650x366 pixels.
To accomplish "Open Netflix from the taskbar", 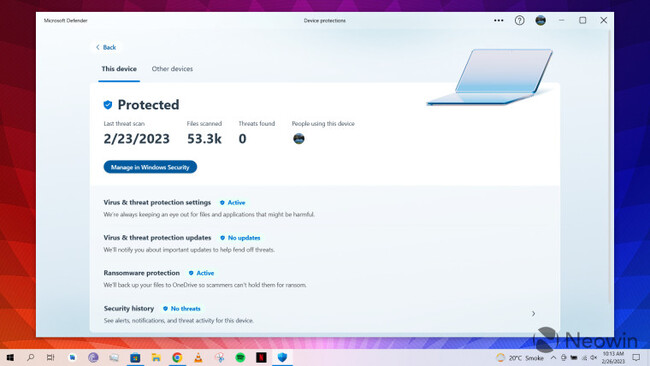I will pos(261,357).
